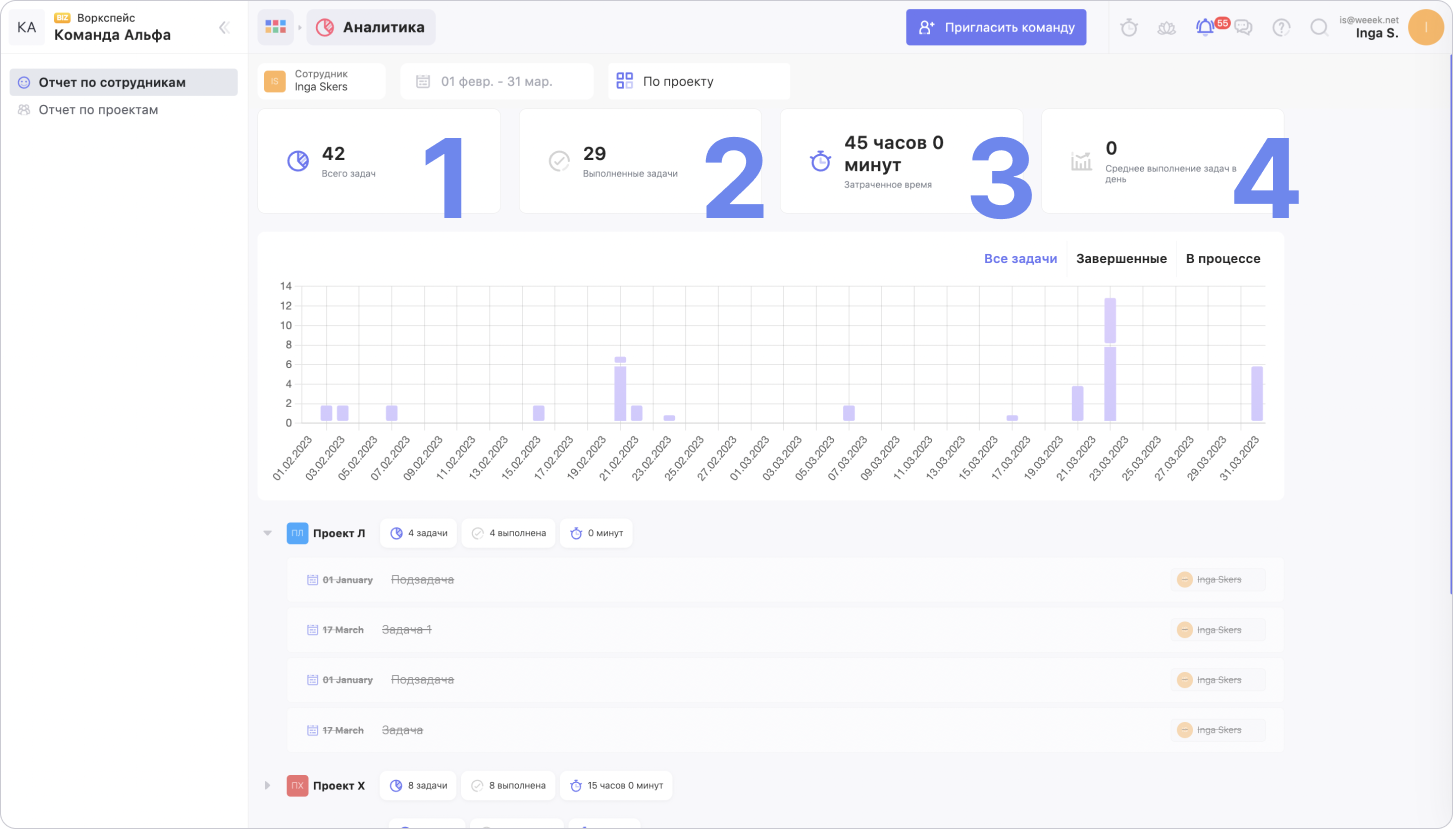Collapse sidebar with double chevron icon
The image size is (1453, 829).
coord(224,28)
